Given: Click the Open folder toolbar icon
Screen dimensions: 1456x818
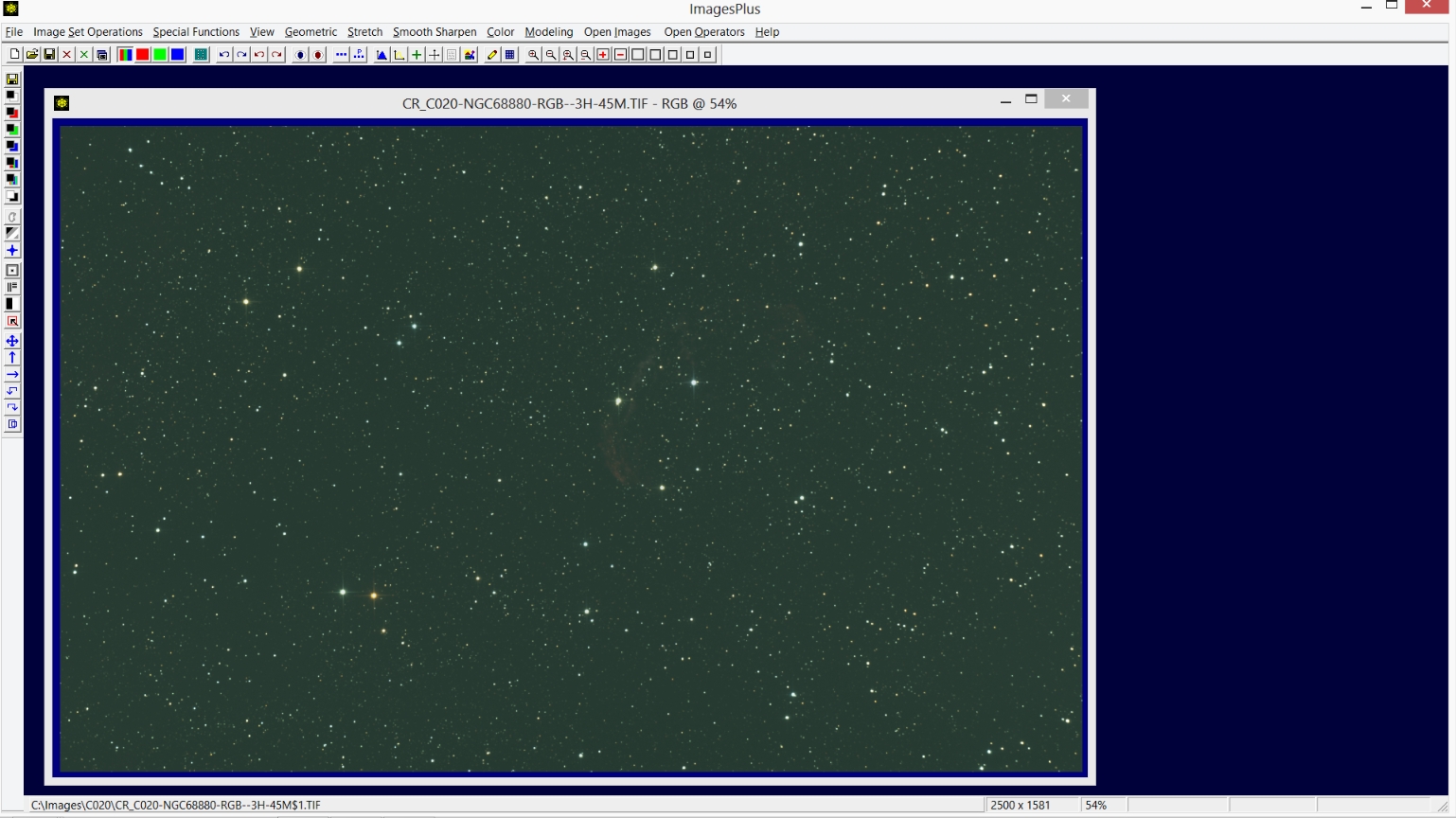Looking at the screenshot, I should pos(32,55).
